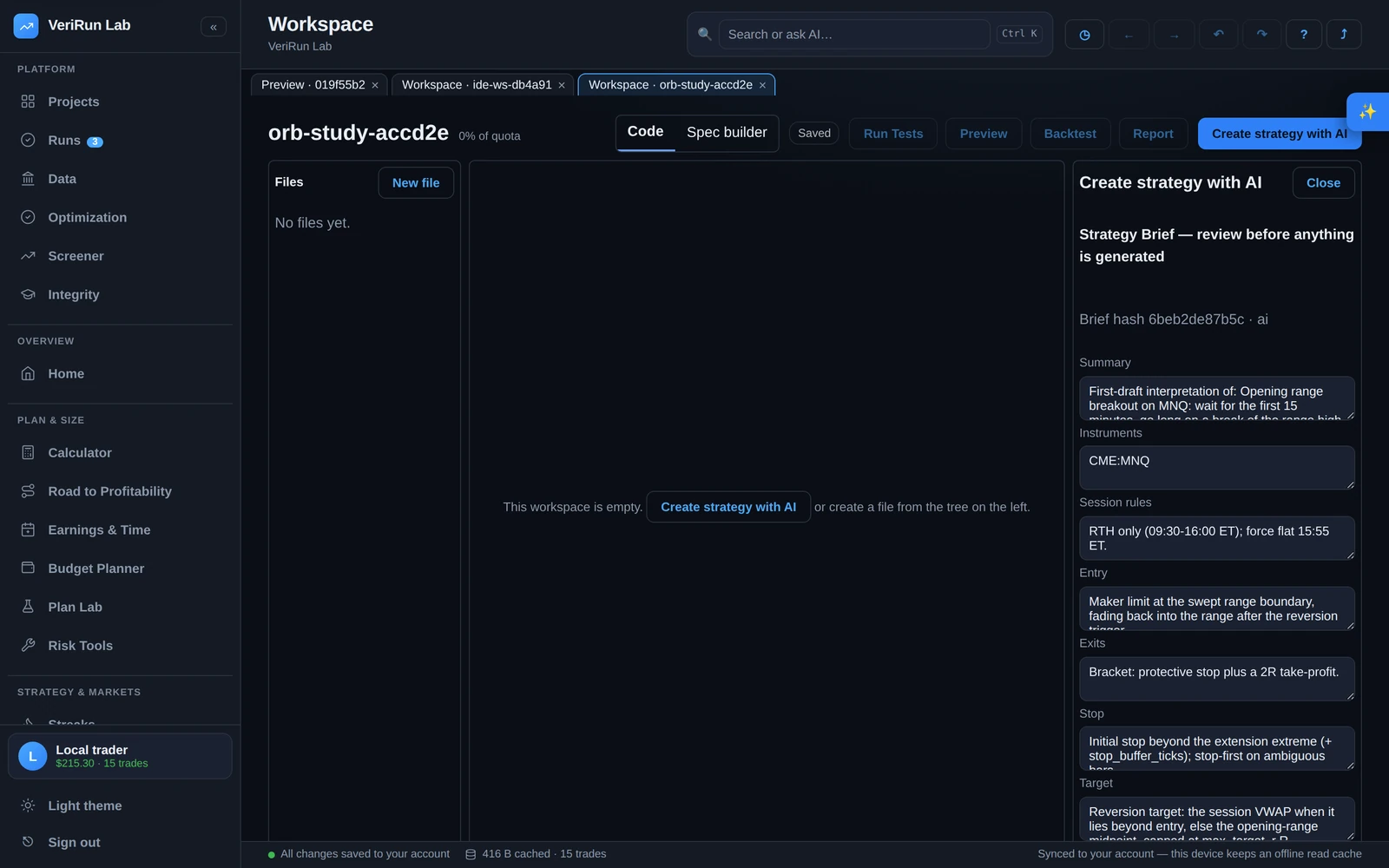
Task: Click the forward arrow in header
Action: coord(1174,35)
